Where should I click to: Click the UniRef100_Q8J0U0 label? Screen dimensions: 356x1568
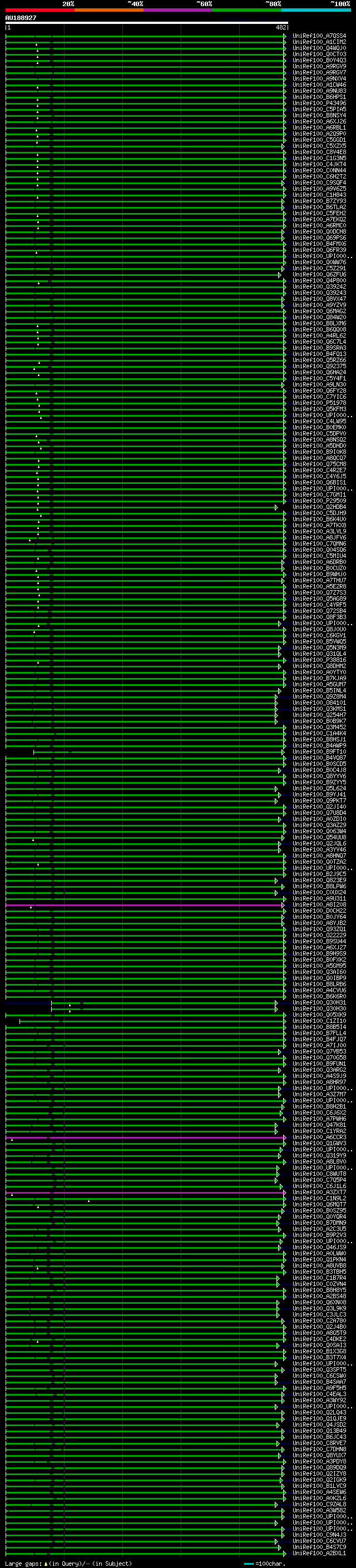[x=319, y=630]
